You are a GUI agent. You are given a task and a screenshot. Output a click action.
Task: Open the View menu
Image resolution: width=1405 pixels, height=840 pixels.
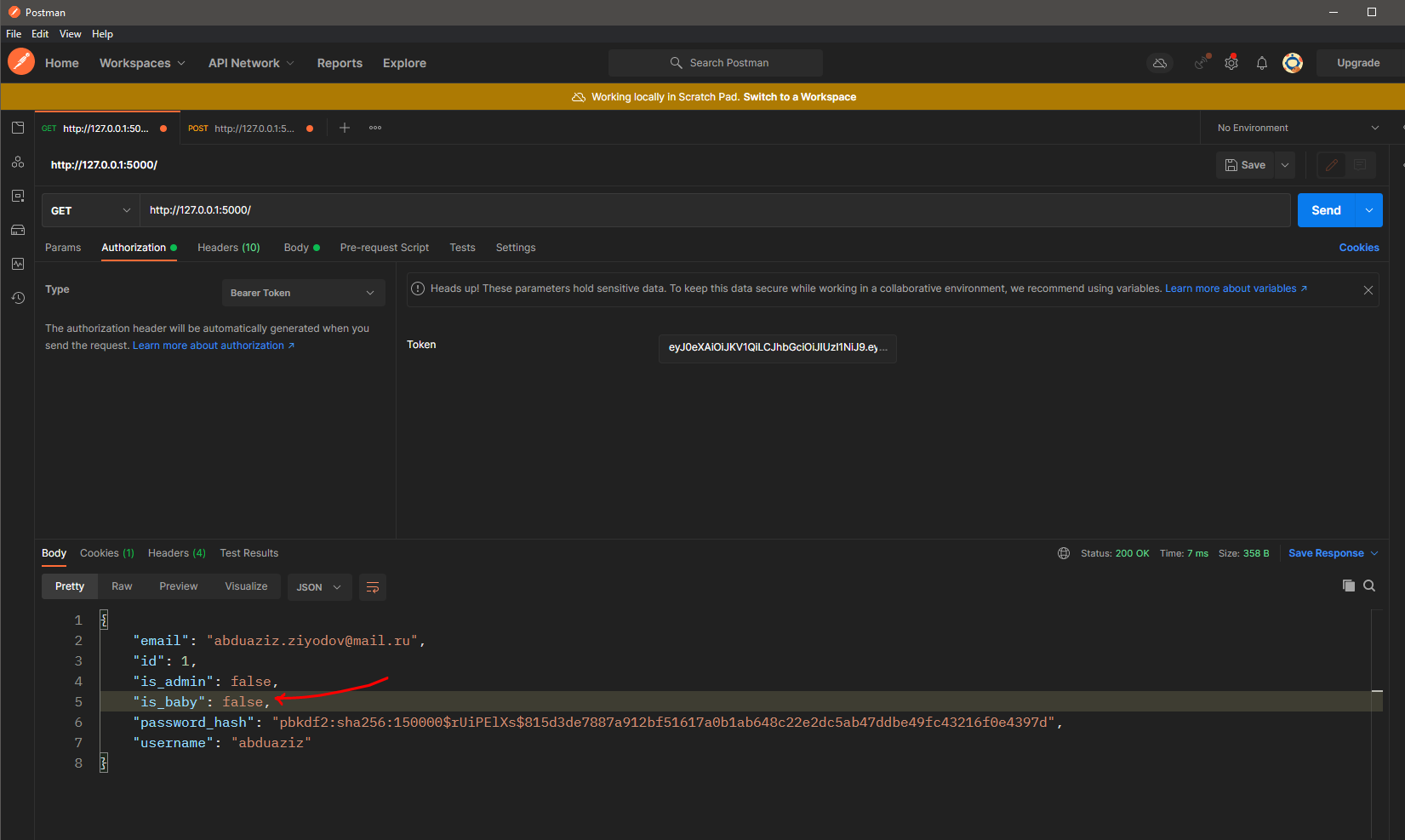[x=71, y=34]
